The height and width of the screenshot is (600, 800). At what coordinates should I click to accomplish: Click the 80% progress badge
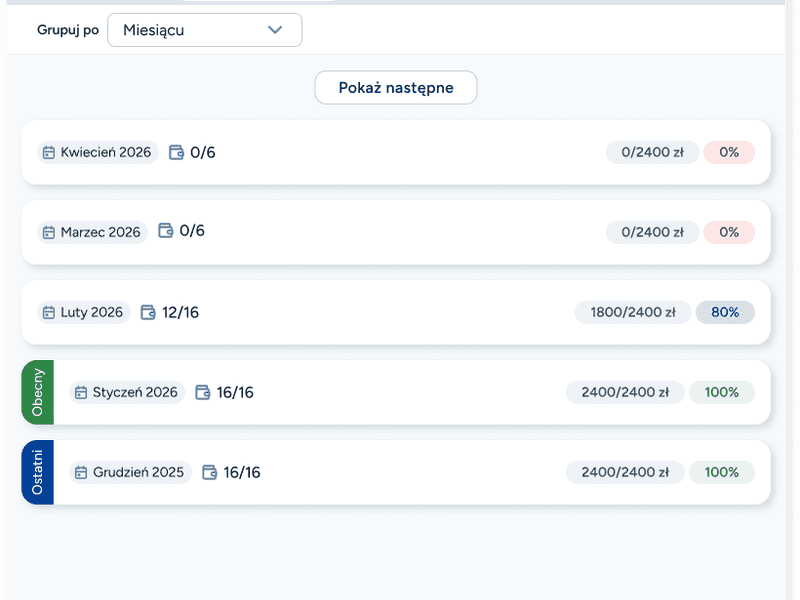725,312
